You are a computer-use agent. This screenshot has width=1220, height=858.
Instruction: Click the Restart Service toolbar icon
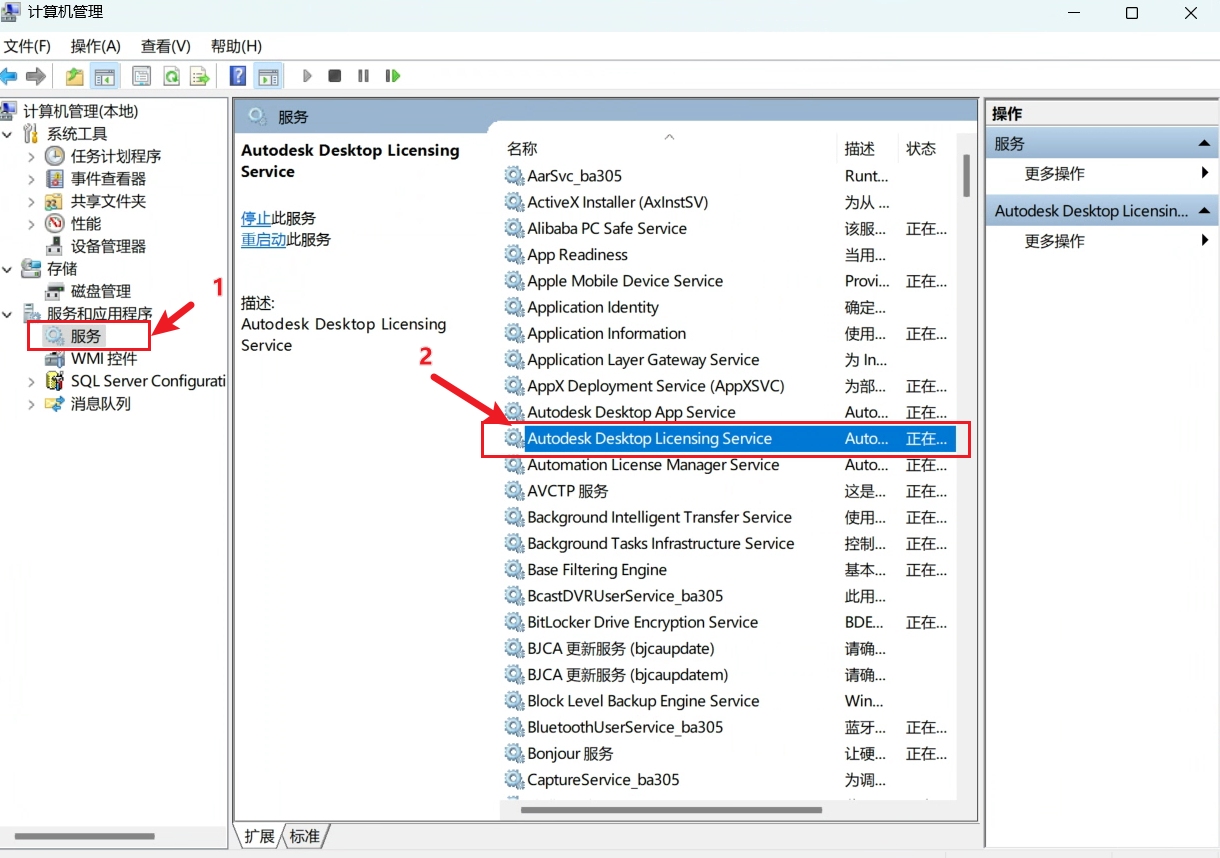393,76
